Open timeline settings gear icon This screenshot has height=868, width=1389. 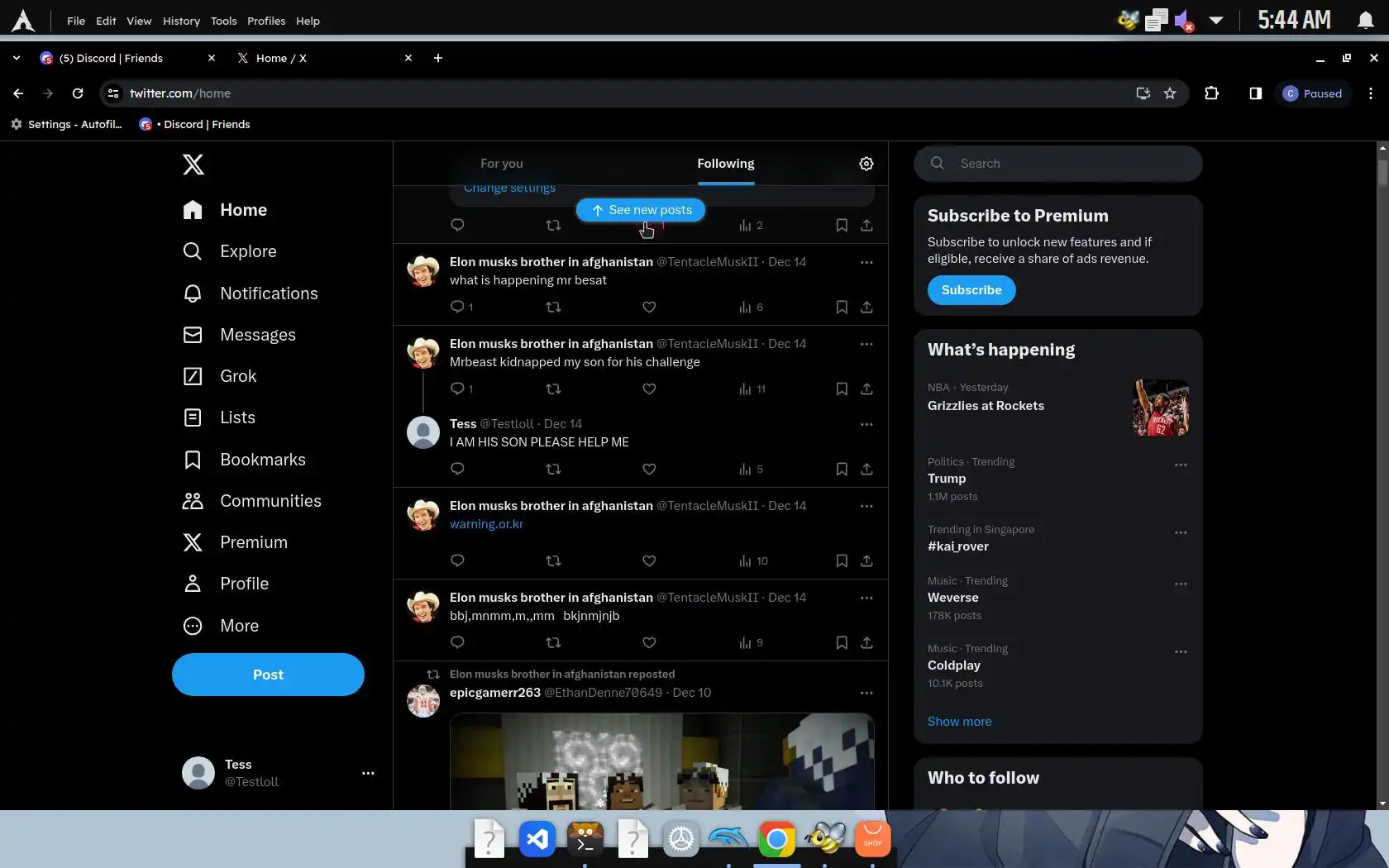[x=866, y=164]
